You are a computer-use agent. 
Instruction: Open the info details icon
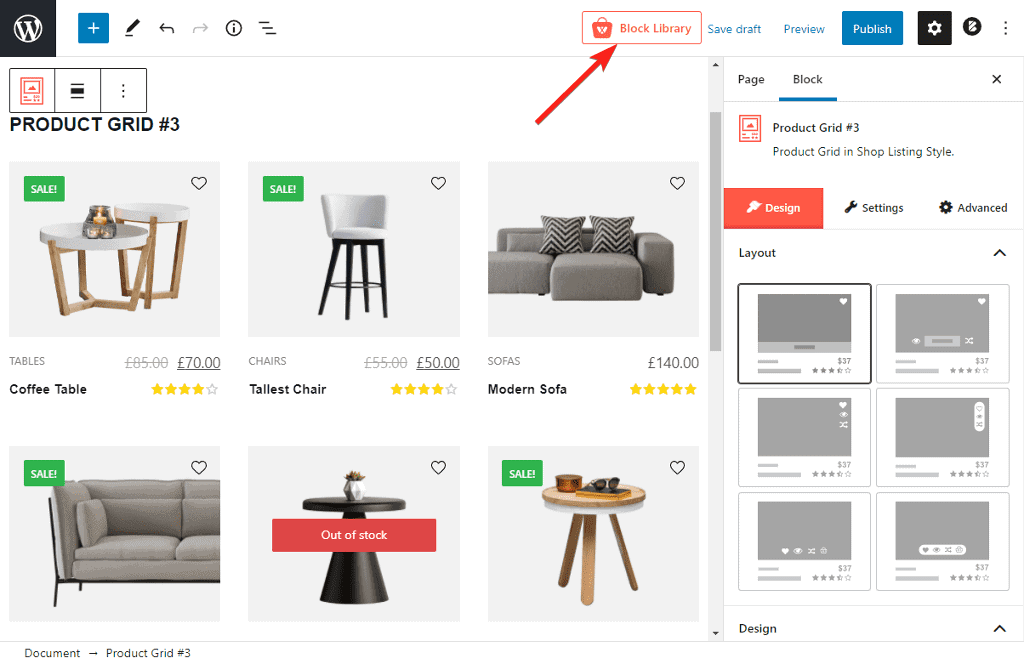pyautogui.click(x=234, y=28)
